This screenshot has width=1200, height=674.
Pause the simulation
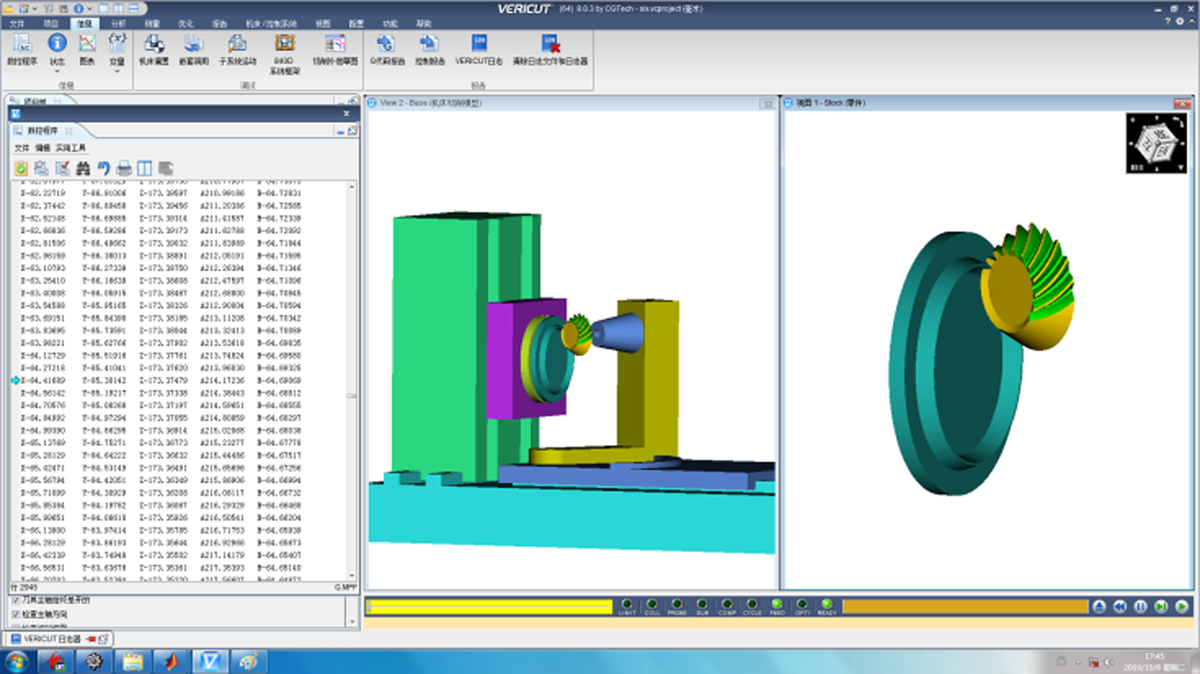tap(1140, 606)
